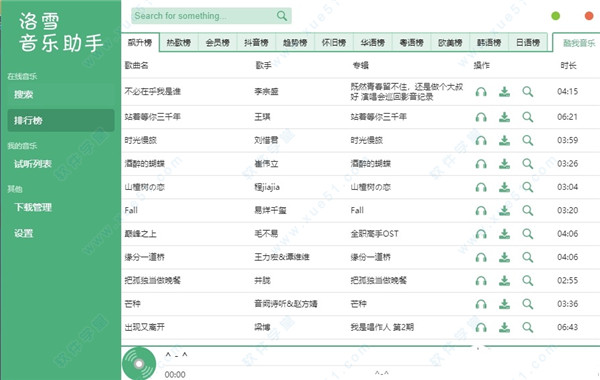Image resolution: width=600 pixels, height=380 pixels.
Task: Click the Search for something input field
Action: 211,16
